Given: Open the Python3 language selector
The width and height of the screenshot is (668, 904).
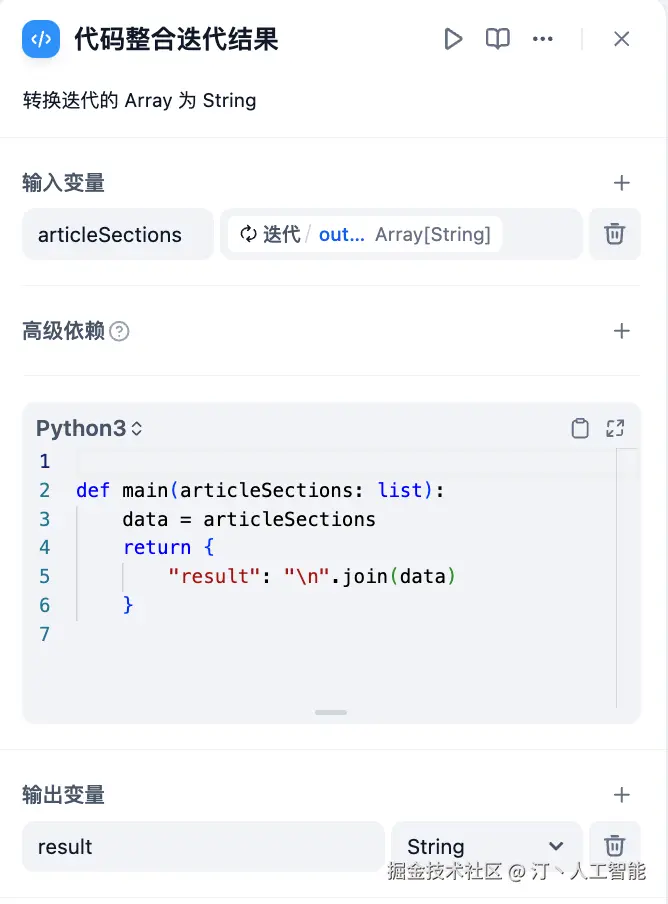Looking at the screenshot, I should 89,428.
